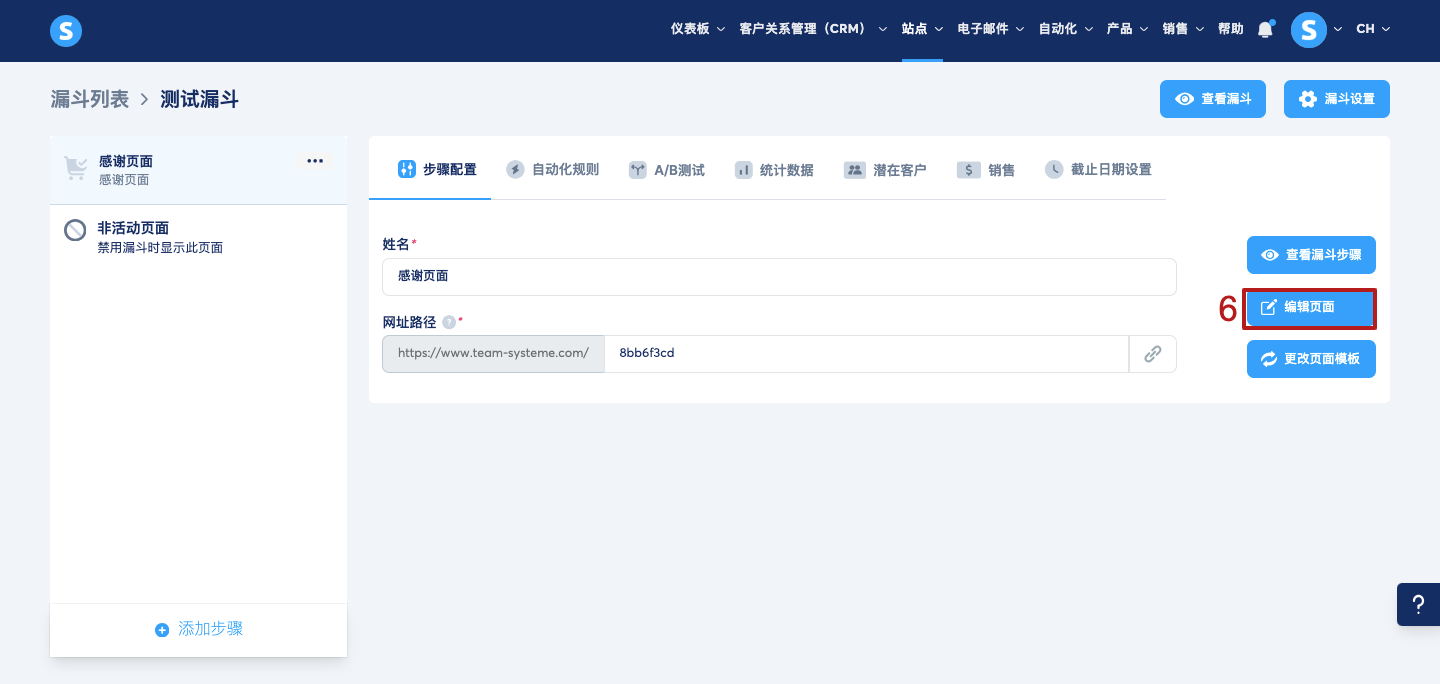Expand the 自动化 menu
The image size is (1440, 684).
(1066, 29)
